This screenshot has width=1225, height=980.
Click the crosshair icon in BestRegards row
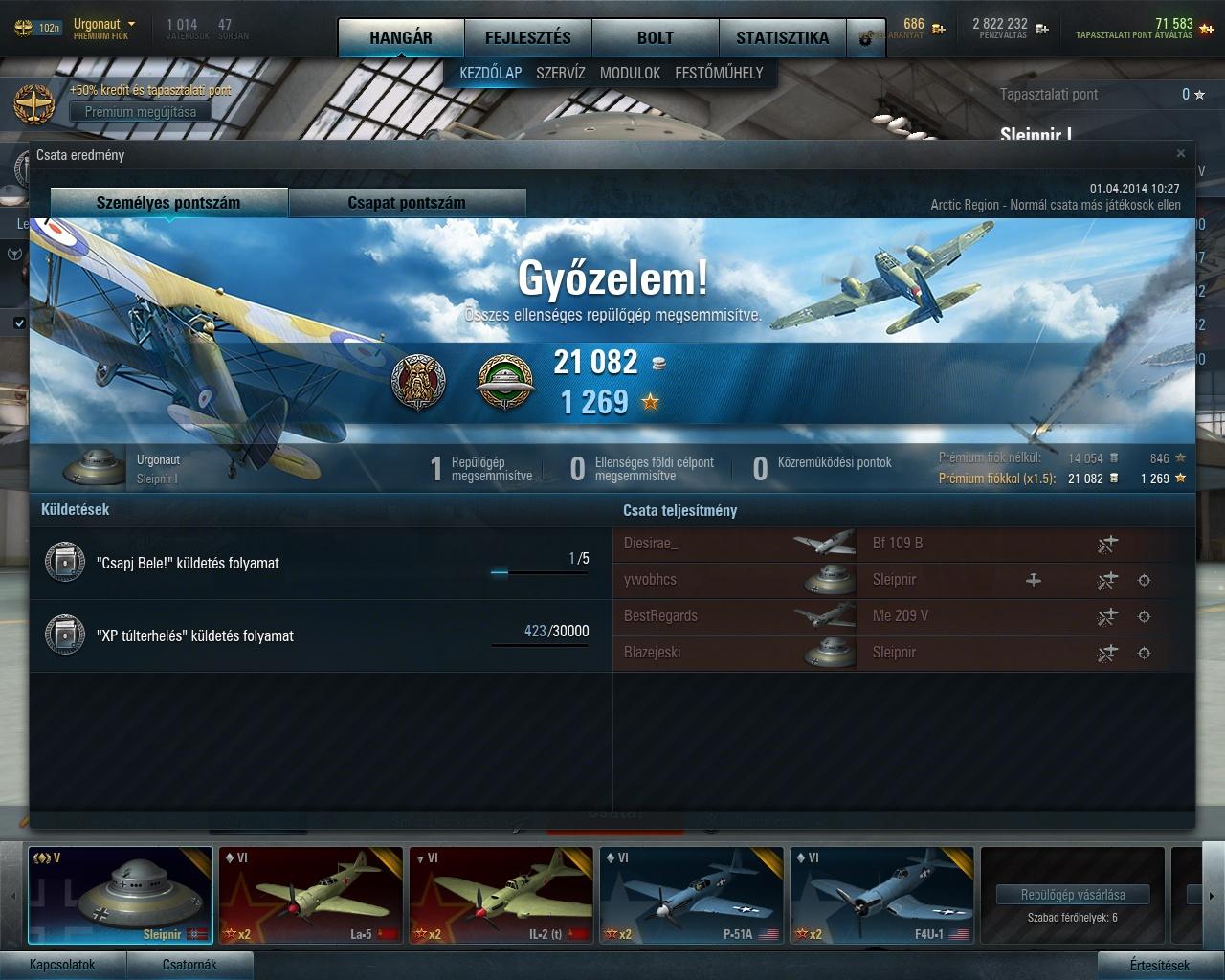pyautogui.click(x=1144, y=617)
